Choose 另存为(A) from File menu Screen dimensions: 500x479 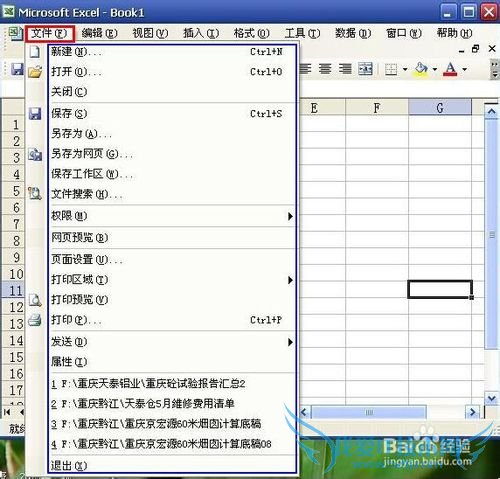point(172,134)
